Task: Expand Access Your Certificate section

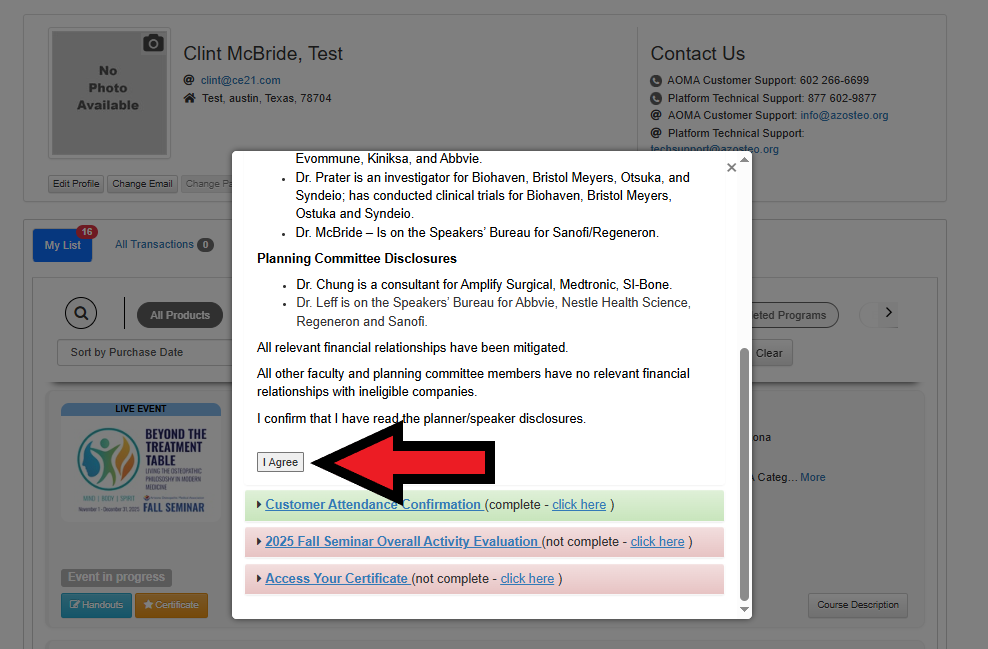Action: (x=336, y=579)
